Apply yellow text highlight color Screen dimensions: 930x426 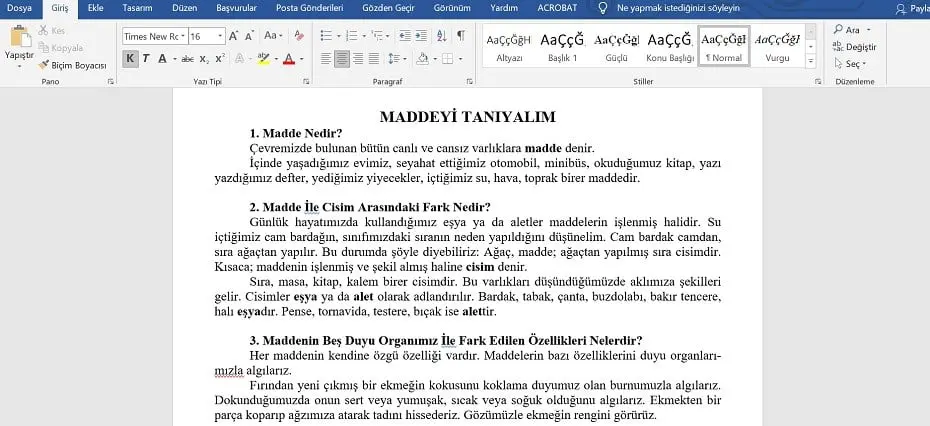(263, 59)
